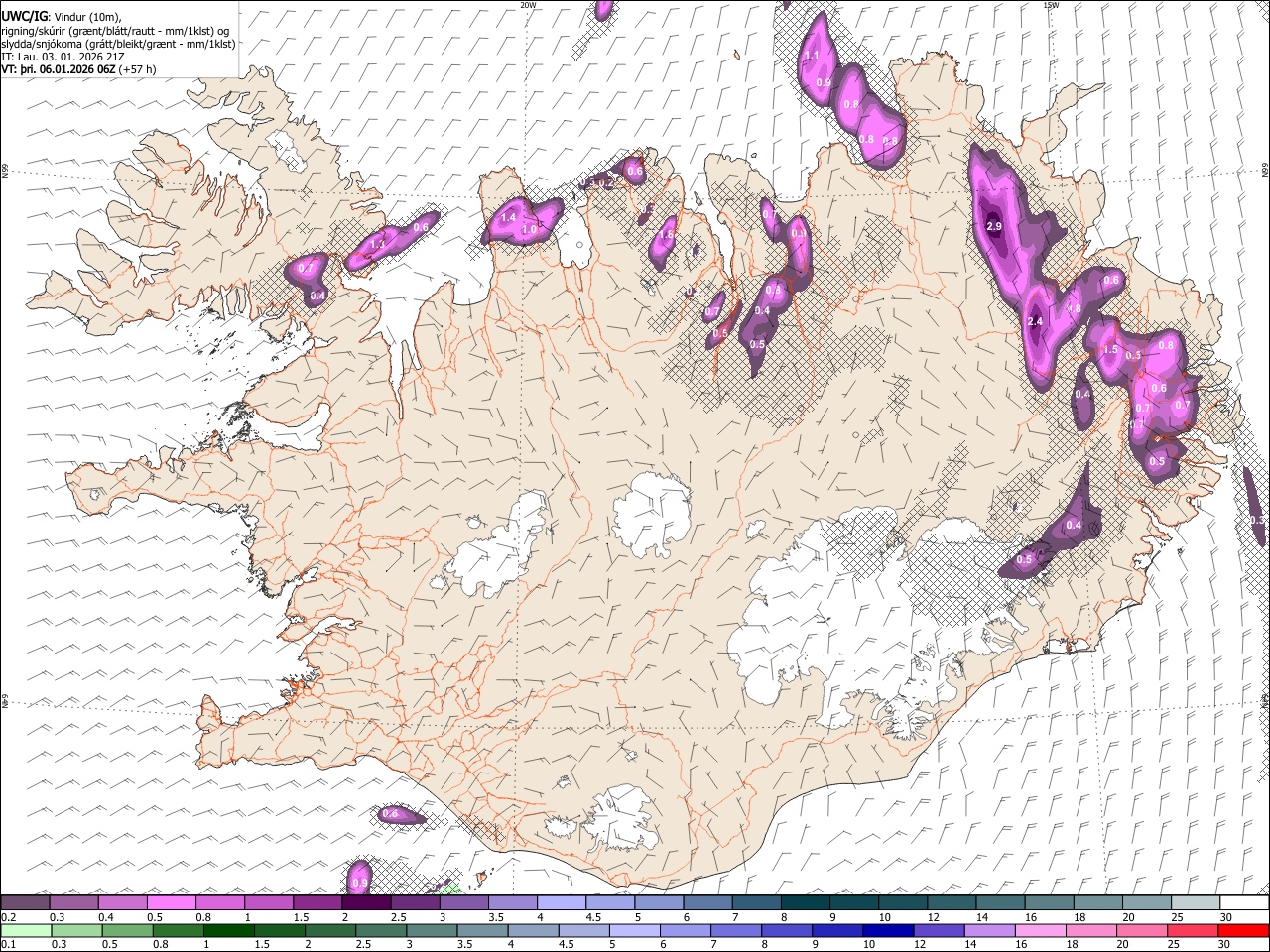Image resolution: width=1270 pixels, height=952 pixels.
Task: Pick the dark blue rain swatch starting at 10
Action: pyautogui.click(x=888, y=930)
